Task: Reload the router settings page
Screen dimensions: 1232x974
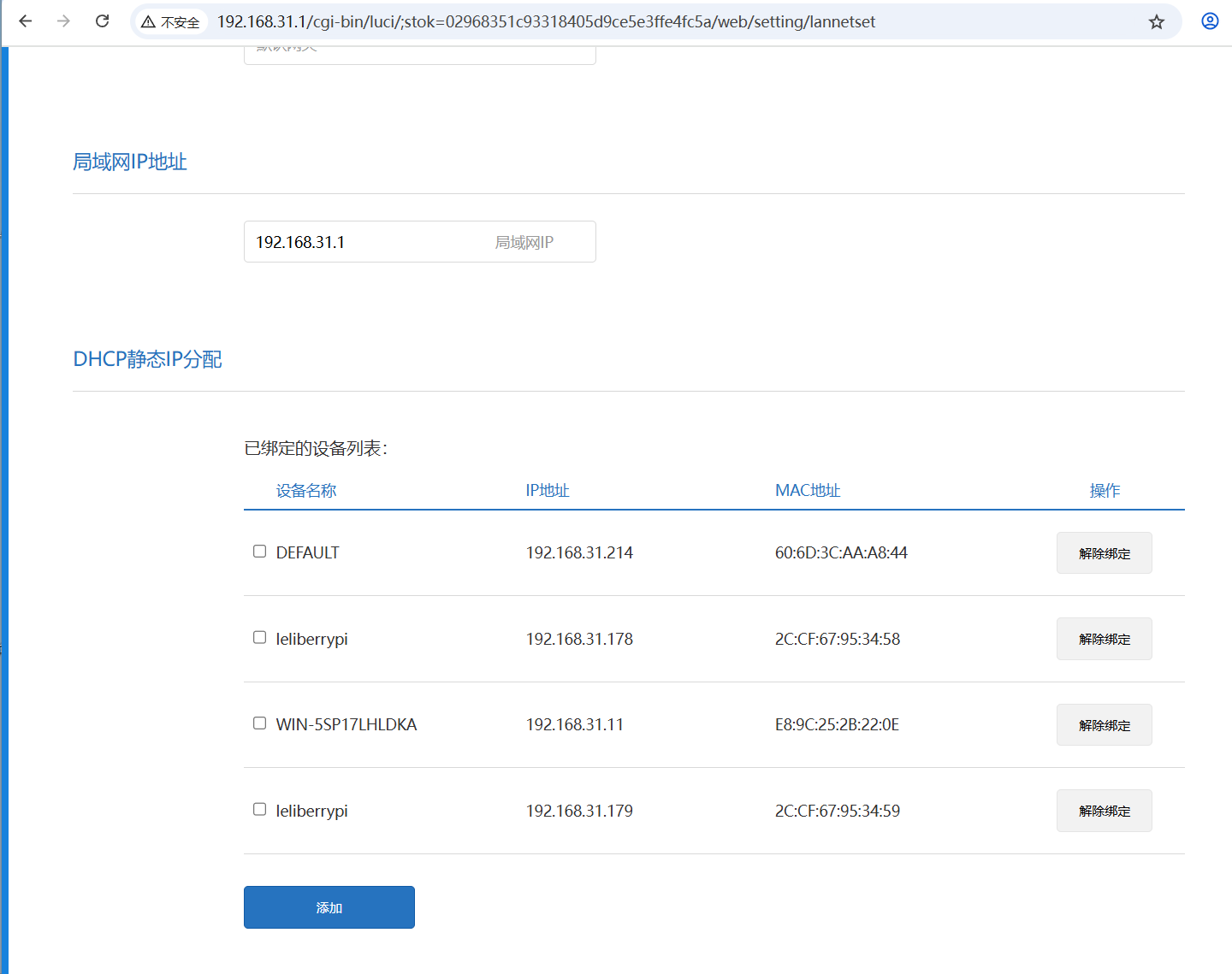Action: (102, 21)
